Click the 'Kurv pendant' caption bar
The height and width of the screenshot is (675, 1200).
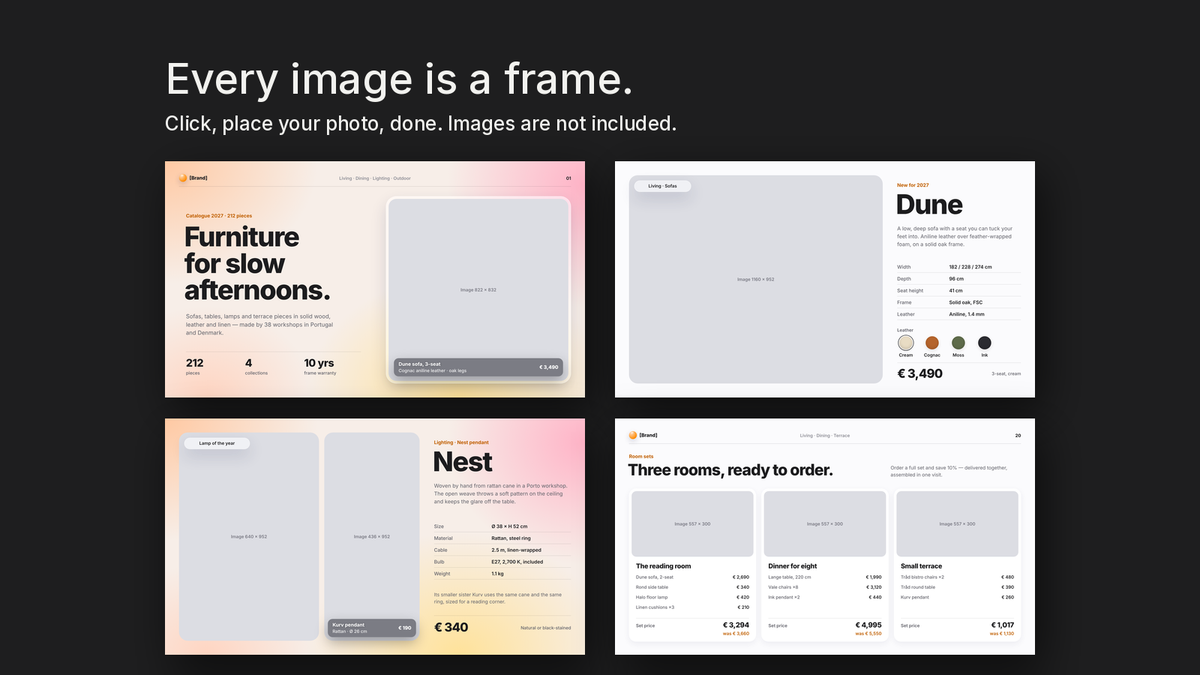(371, 628)
